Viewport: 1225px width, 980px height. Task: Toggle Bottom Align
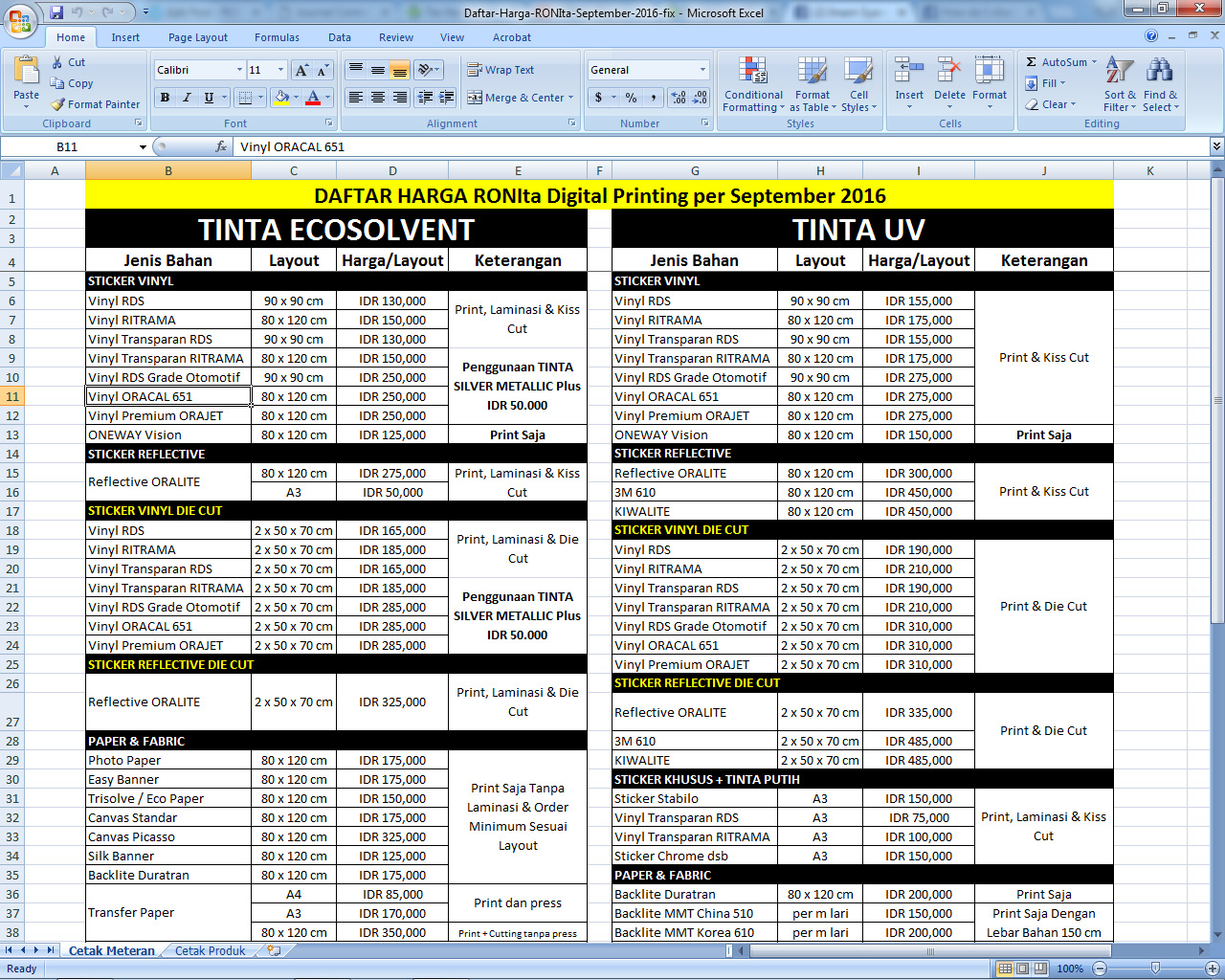click(x=400, y=70)
